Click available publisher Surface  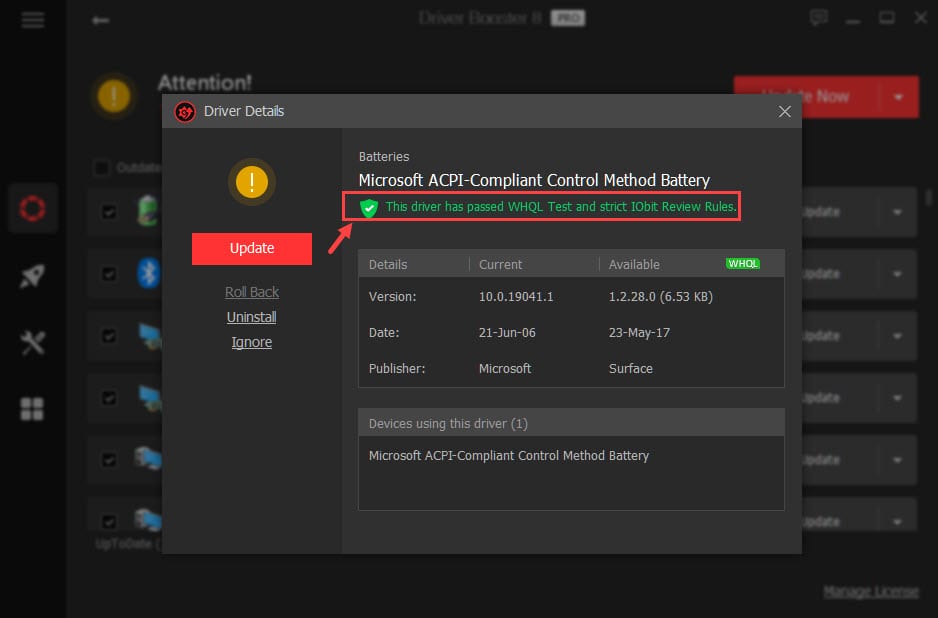pos(631,369)
